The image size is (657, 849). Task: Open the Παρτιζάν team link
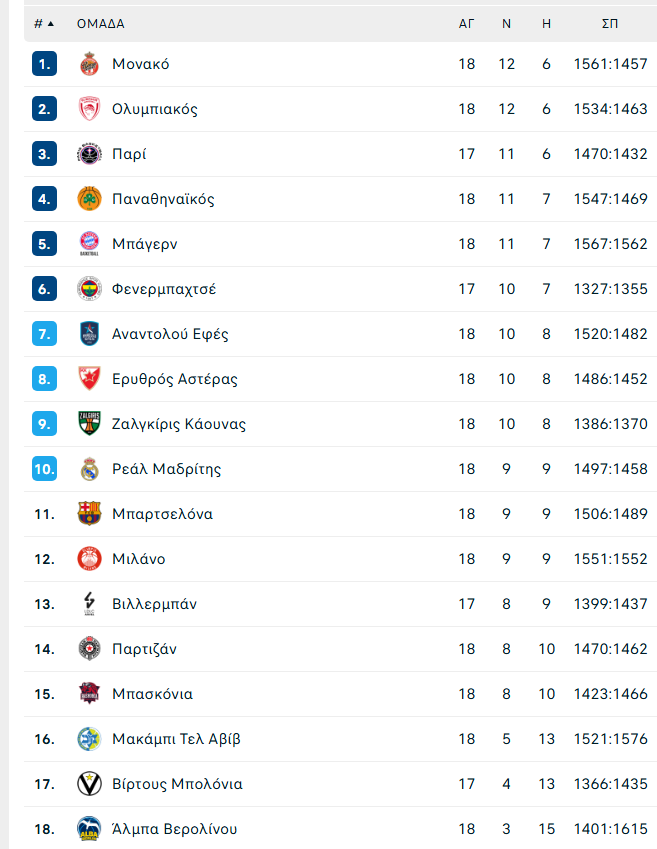145,649
